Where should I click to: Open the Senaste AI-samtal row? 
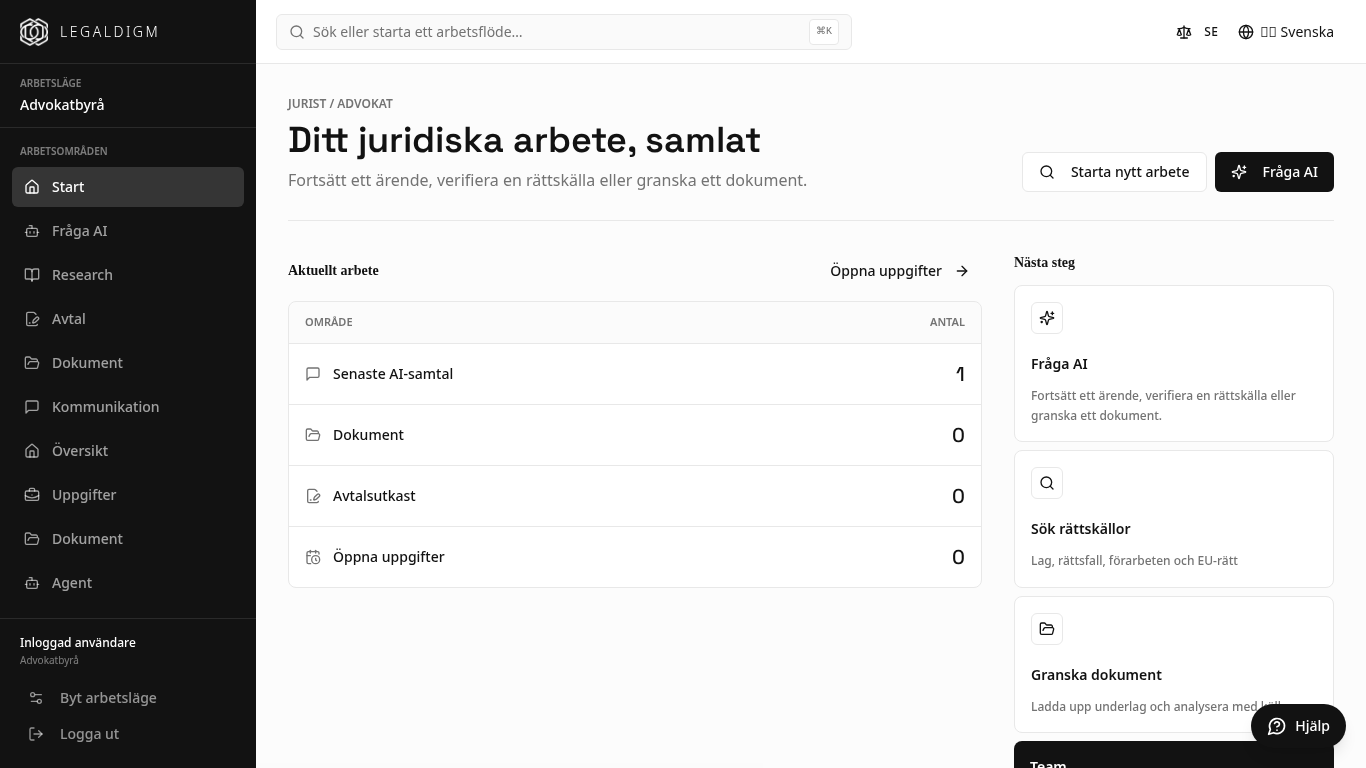coord(635,374)
